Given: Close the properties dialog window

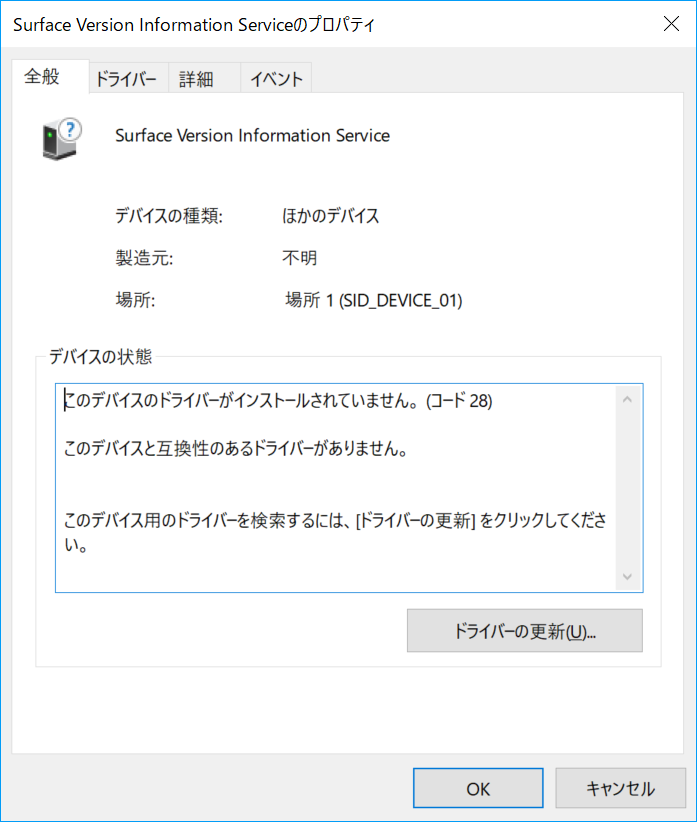Looking at the screenshot, I should click(x=671, y=24).
